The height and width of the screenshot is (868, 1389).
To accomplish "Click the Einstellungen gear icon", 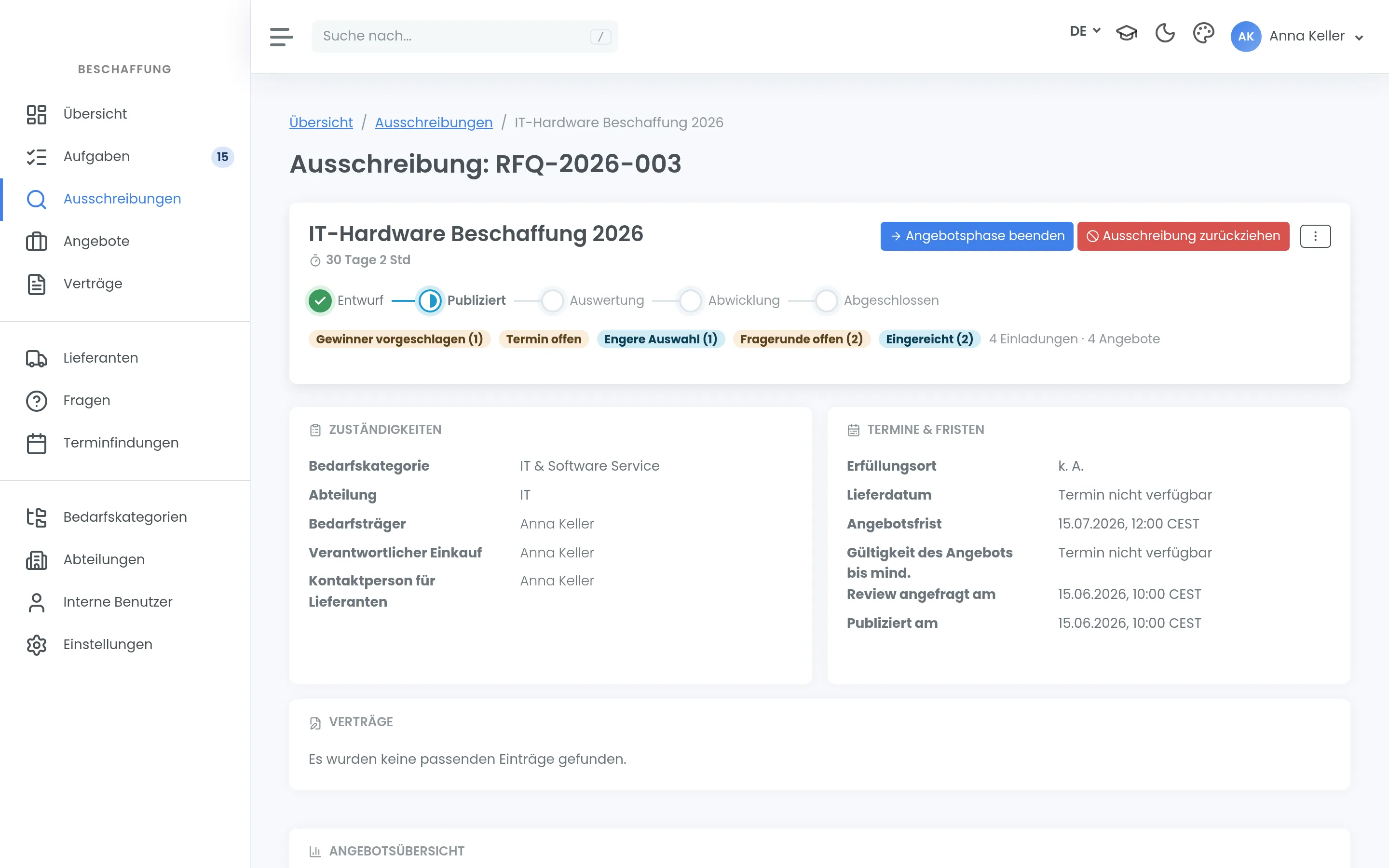I will 37,645.
